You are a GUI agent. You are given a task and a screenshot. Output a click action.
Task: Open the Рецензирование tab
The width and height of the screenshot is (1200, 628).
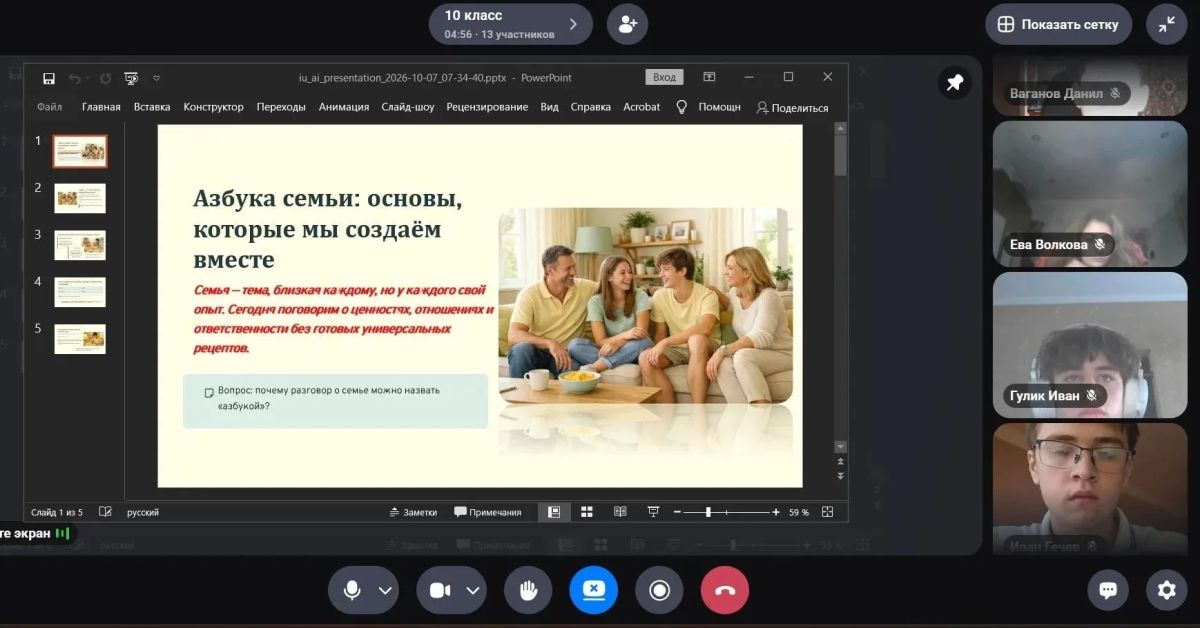tap(487, 107)
